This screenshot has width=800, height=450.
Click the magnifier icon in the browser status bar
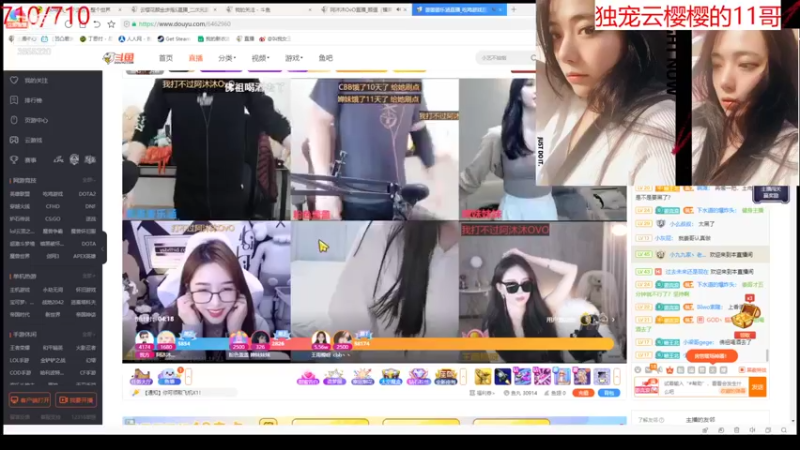click(x=784, y=430)
